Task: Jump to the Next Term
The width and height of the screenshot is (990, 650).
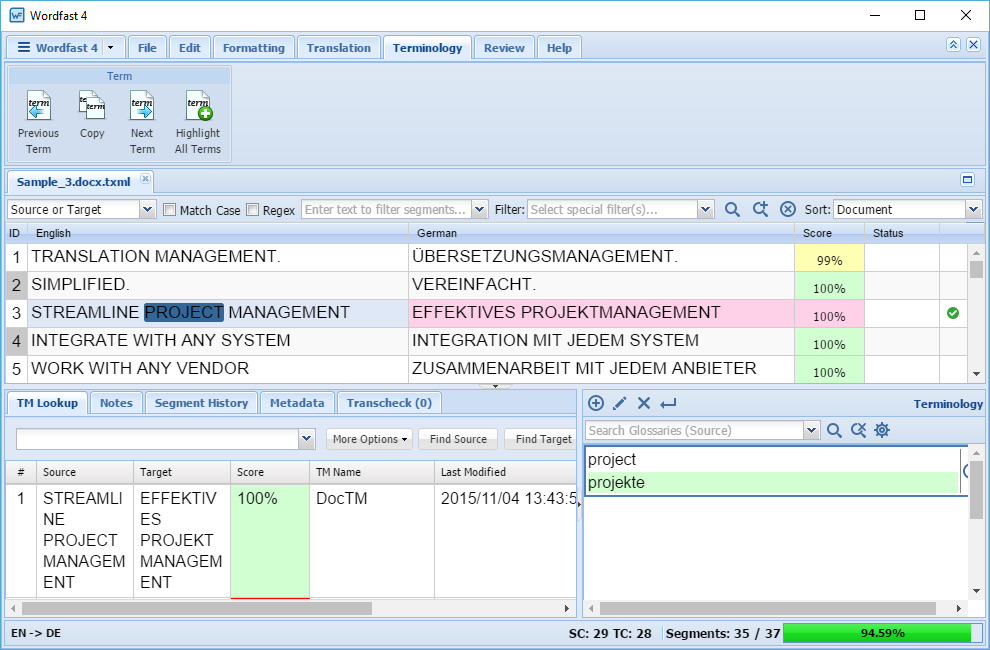Action: pos(142,123)
